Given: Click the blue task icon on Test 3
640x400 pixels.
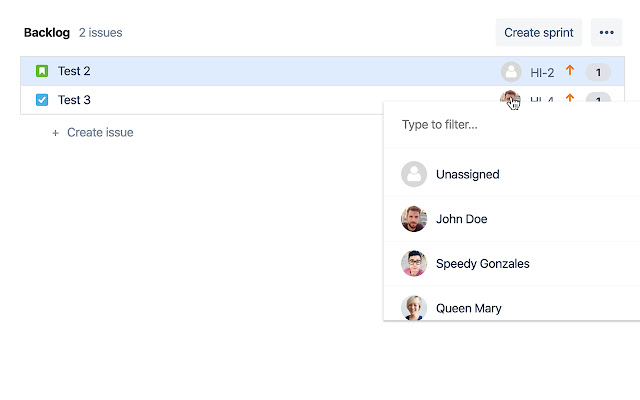Looking at the screenshot, I should coord(42,100).
